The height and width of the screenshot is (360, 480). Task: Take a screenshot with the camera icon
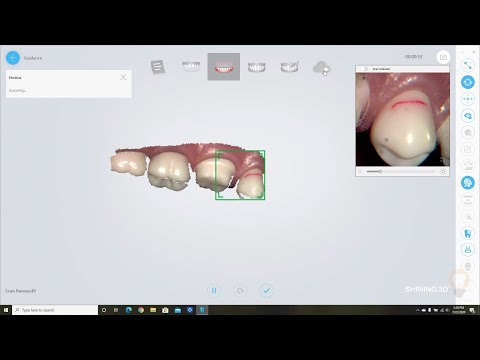(443, 57)
